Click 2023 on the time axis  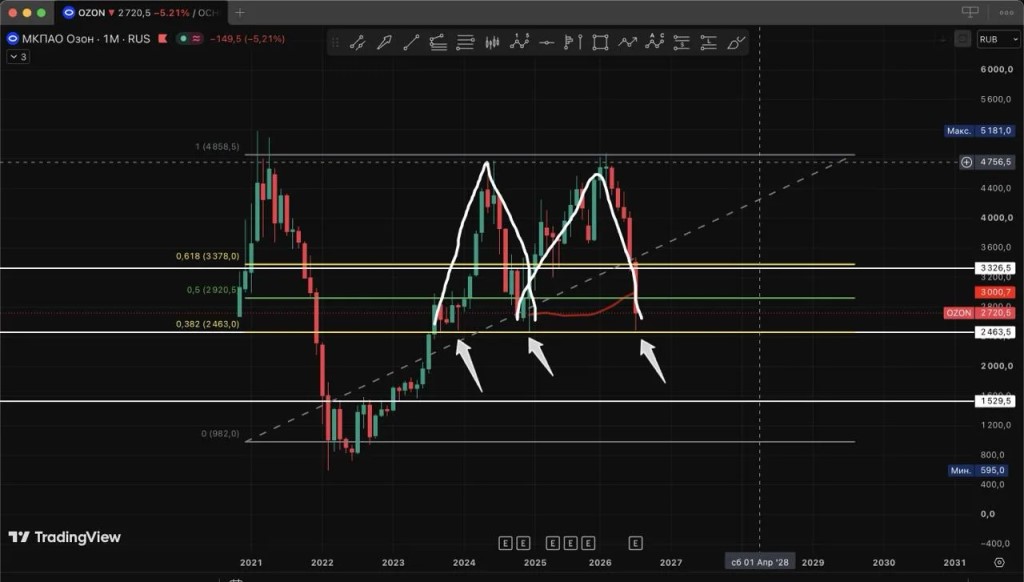point(393,562)
